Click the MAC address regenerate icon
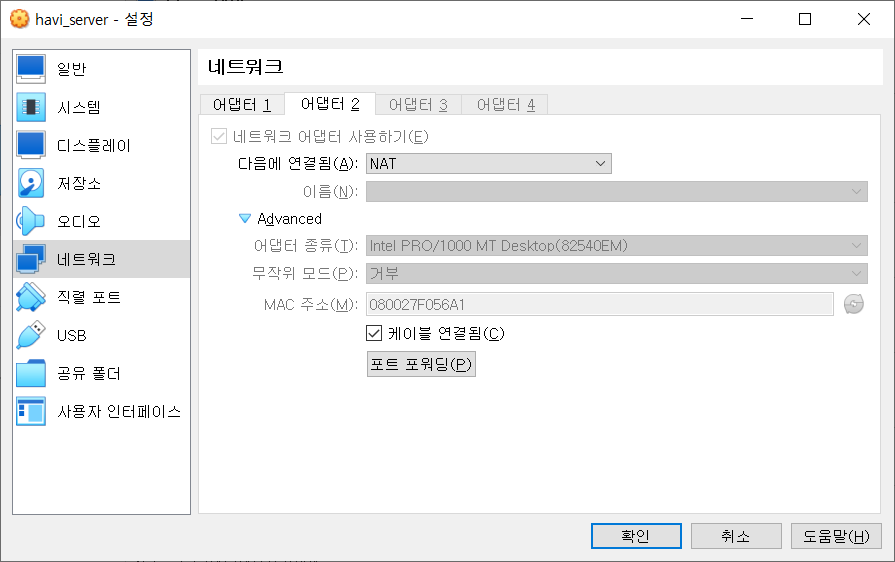895x562 pixels. tap(853, 304)
